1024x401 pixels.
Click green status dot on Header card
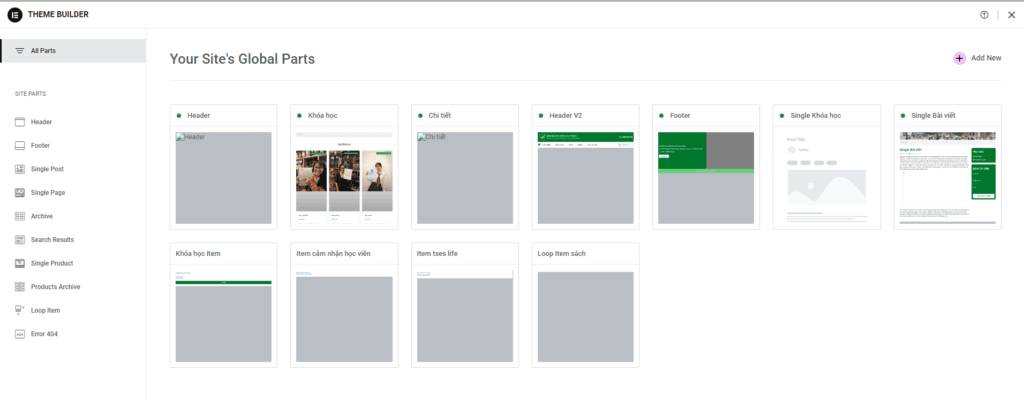click(179, 116)
